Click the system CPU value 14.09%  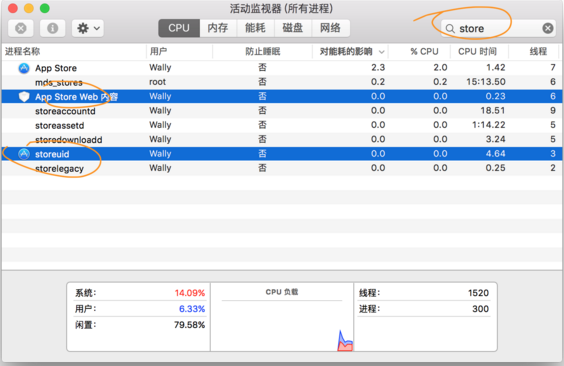(190, 293)
